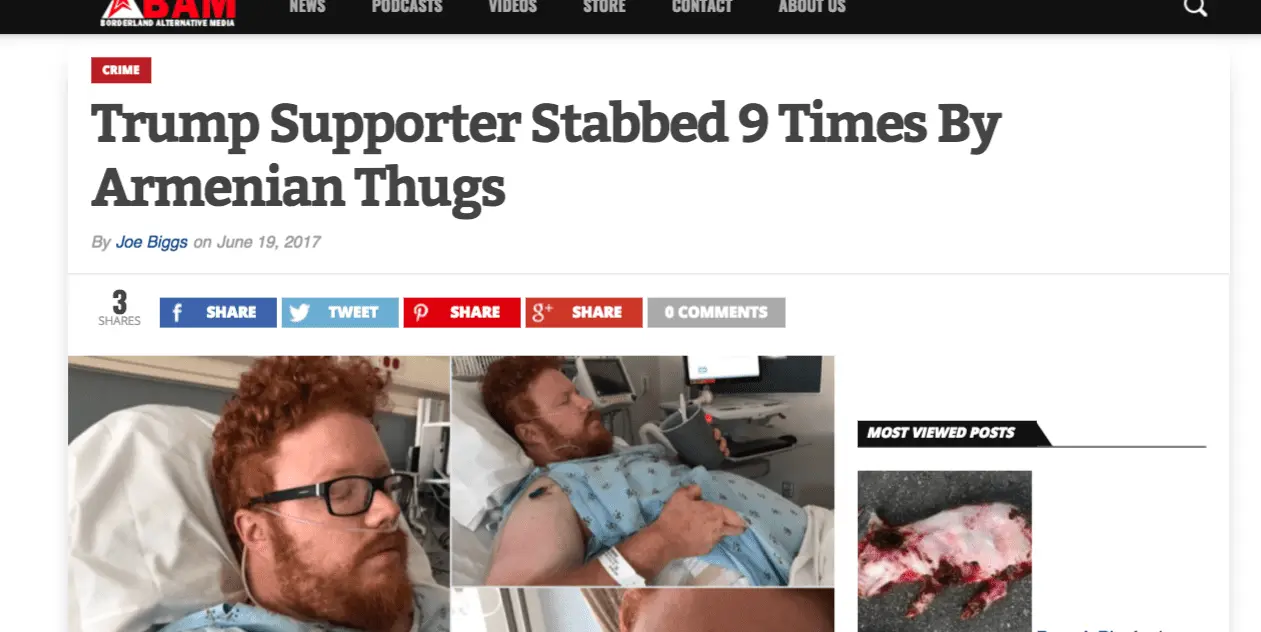This screenshot has height=632, width=1261.
Task: Click the Twitter bird icon
Action: click(x=299, y=312)
